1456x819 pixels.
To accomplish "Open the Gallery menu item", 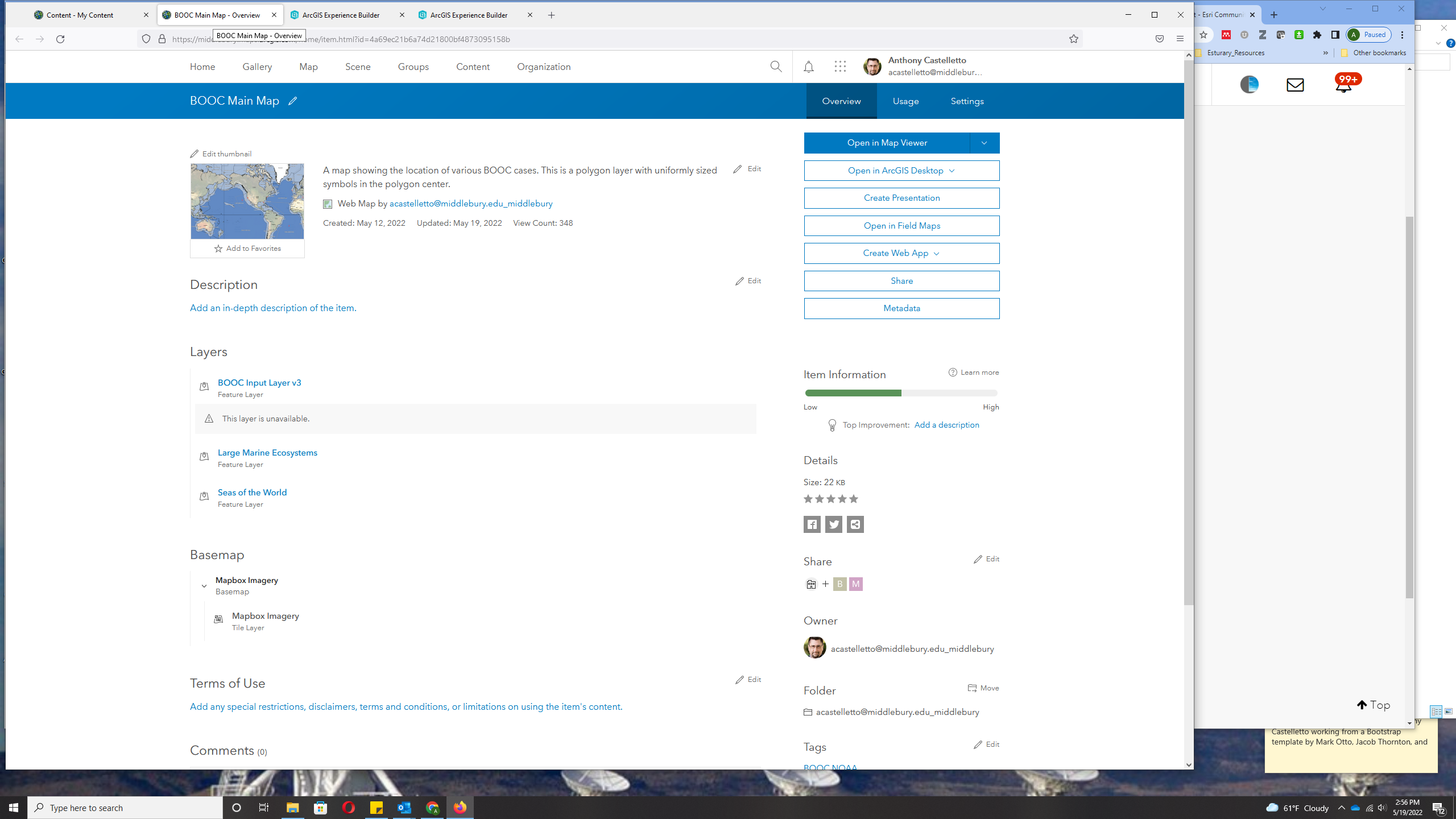I will 257,67.
